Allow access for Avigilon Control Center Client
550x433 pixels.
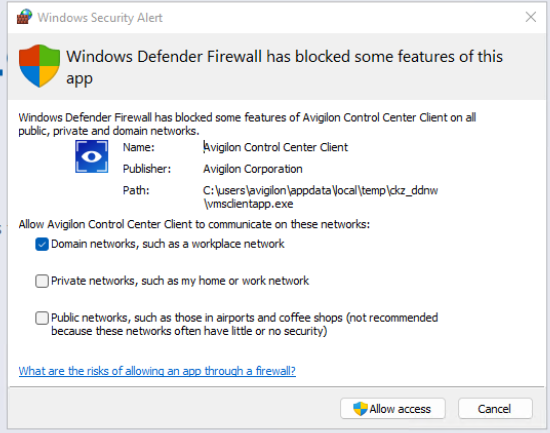[393, 409]
